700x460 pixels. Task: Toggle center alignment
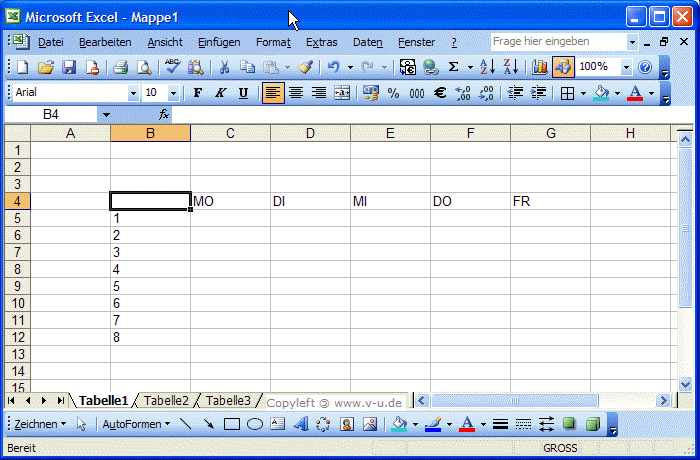[x=296, y=93]
